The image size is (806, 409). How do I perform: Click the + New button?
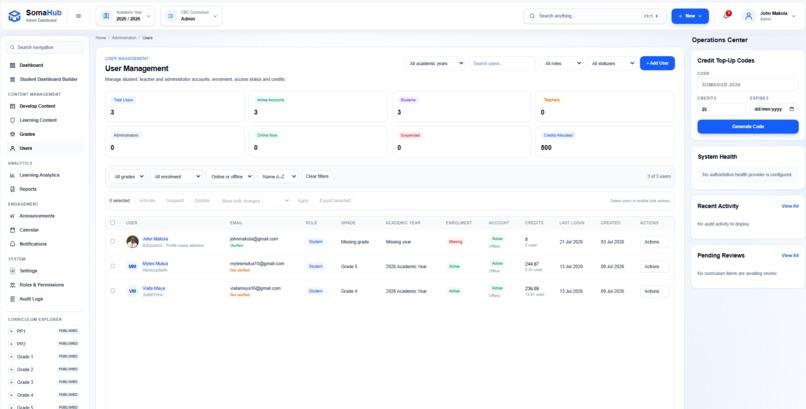(690, 16)
